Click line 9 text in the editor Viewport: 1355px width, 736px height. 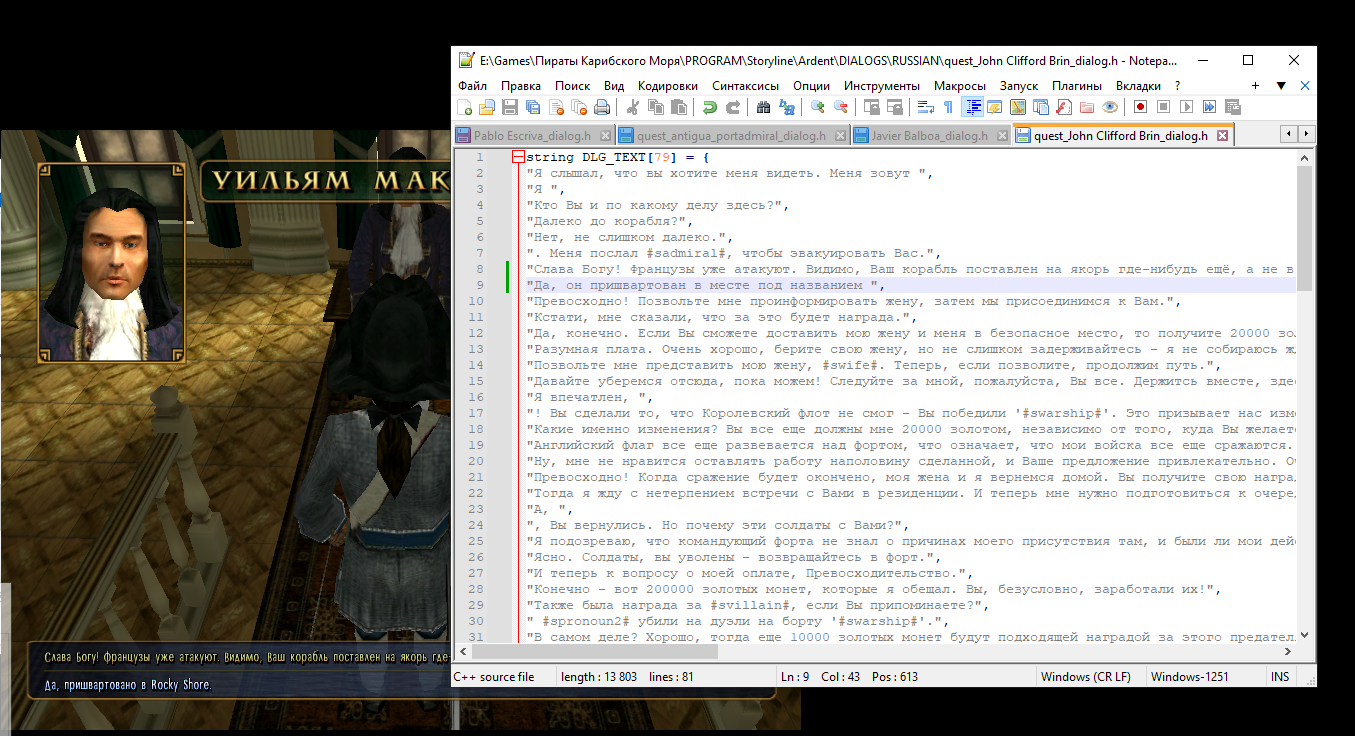click(x=705, y=285)
